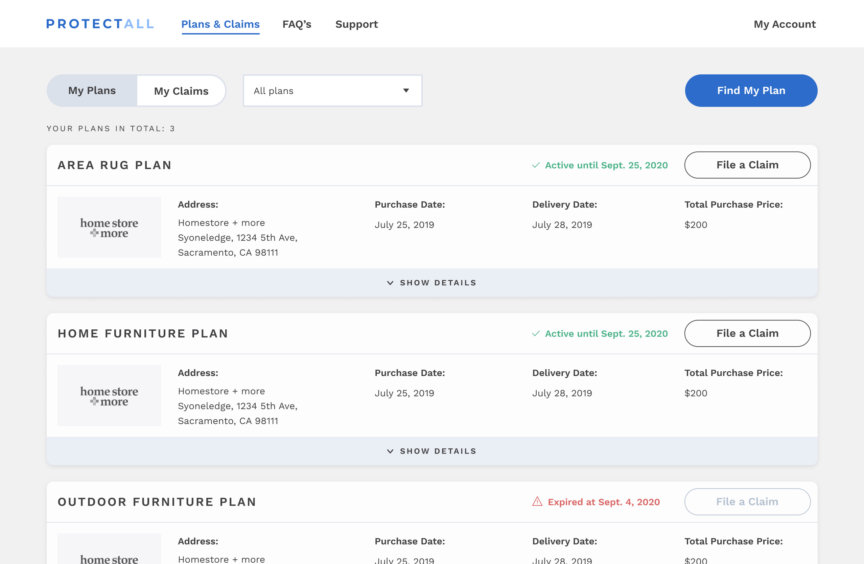Click Area Rug address line Syoneledge, 1234 5th Ave
The width and height of the screenshot is (864, 564).
click(x=237, y=237)
